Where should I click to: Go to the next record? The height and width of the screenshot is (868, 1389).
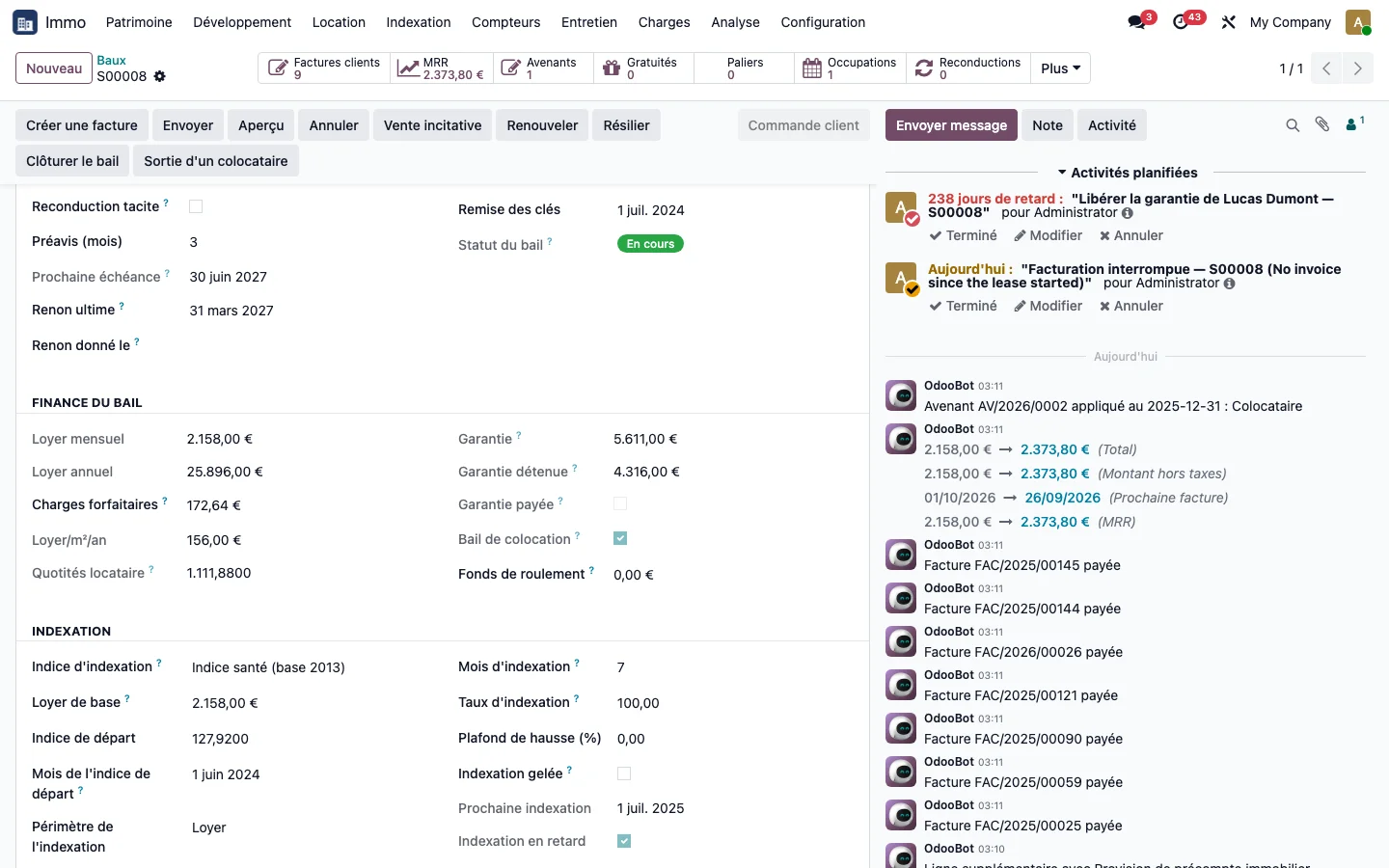(1358, 68)
